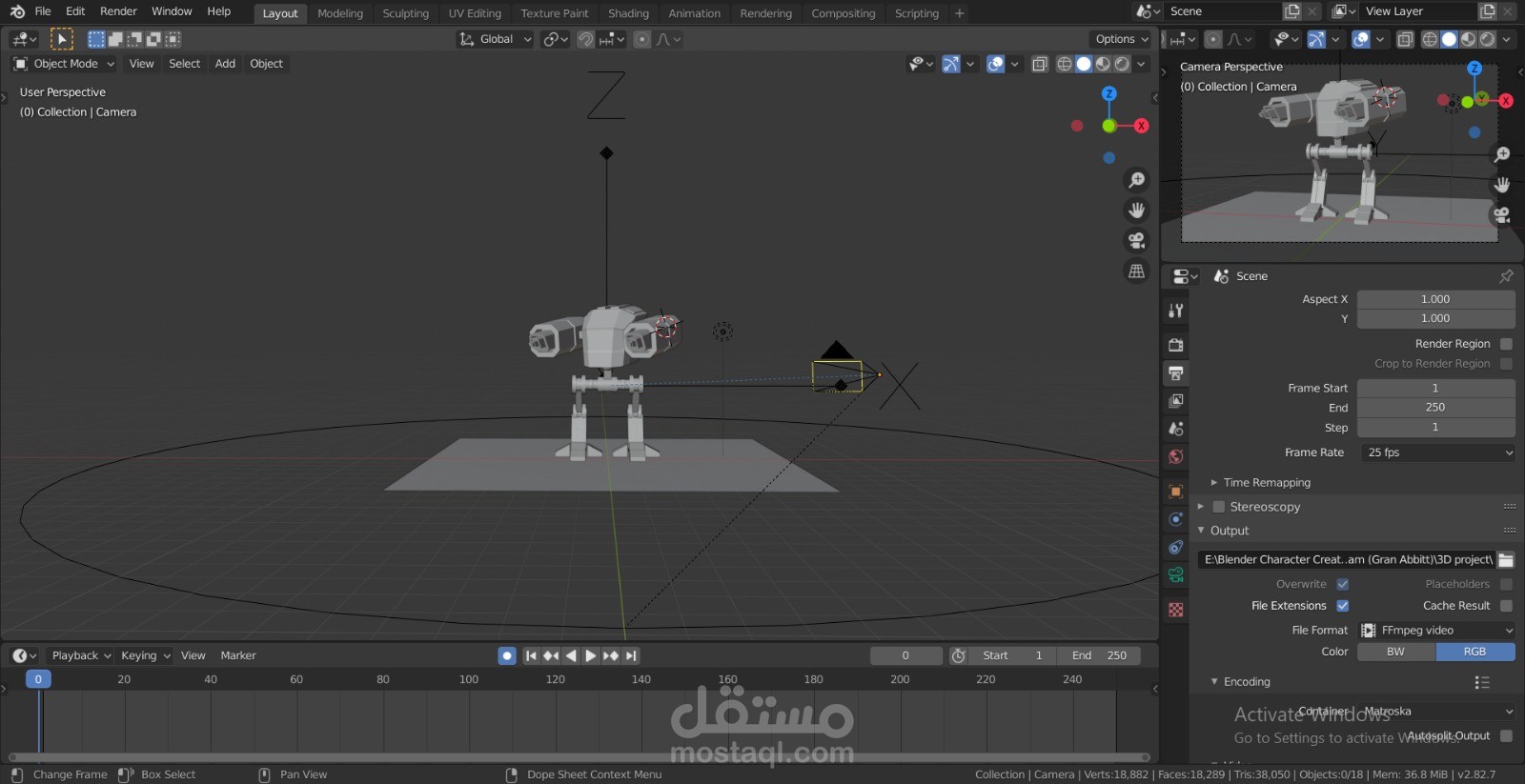Click the output path field
Viewport: 1525px width, 784px height.
click(x=1346, y=560)
